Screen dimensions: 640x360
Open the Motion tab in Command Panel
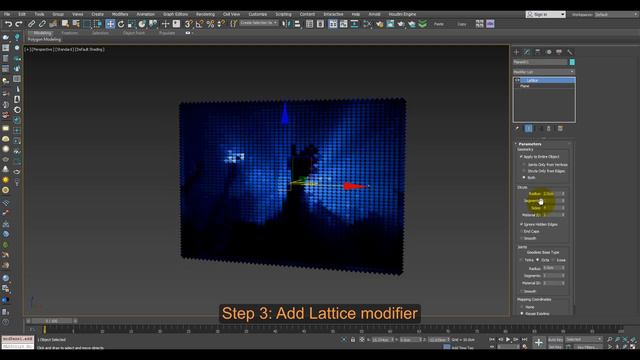click(x=549, y=52)
